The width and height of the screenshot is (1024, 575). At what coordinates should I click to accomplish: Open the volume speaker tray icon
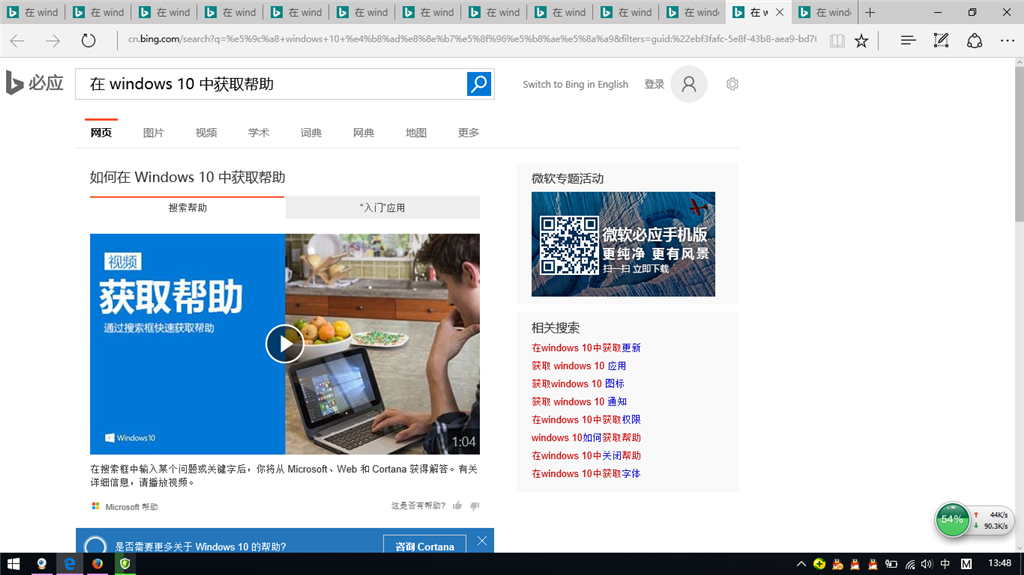[x=927, y=564]
